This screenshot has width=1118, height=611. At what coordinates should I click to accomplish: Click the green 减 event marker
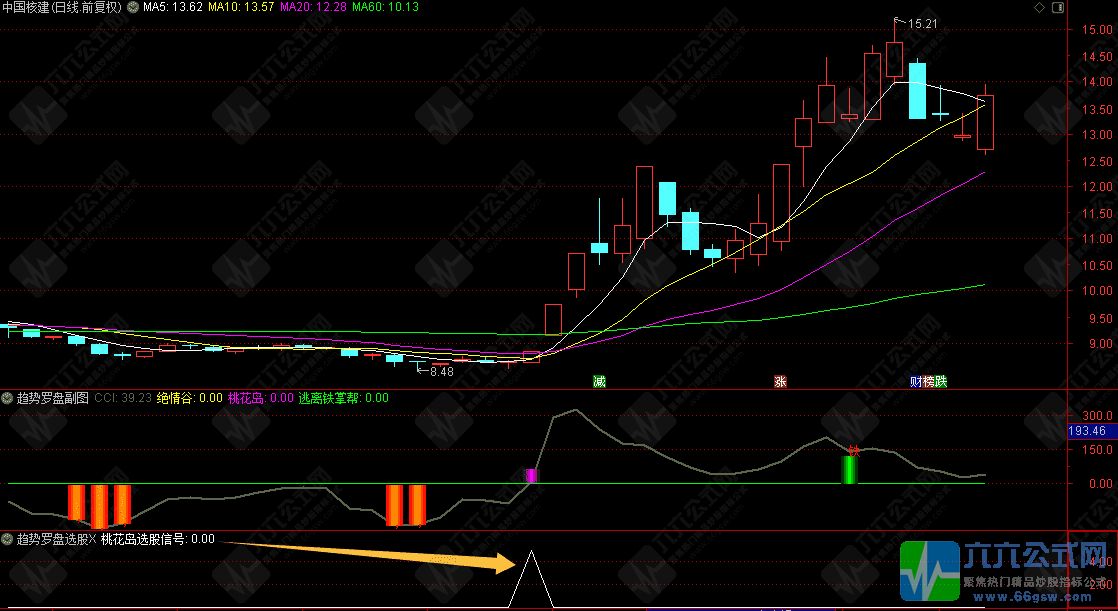point(599,381)
